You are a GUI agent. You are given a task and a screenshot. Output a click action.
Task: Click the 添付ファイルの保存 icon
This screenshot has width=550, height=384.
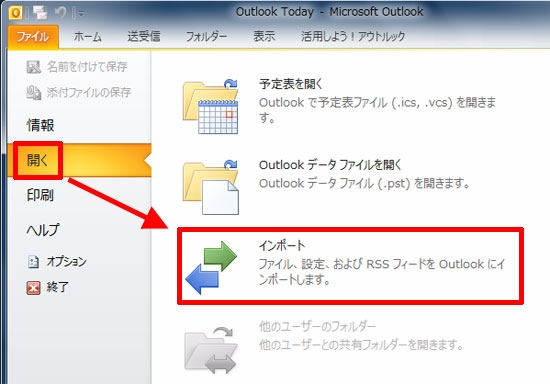tap(34, 93)
